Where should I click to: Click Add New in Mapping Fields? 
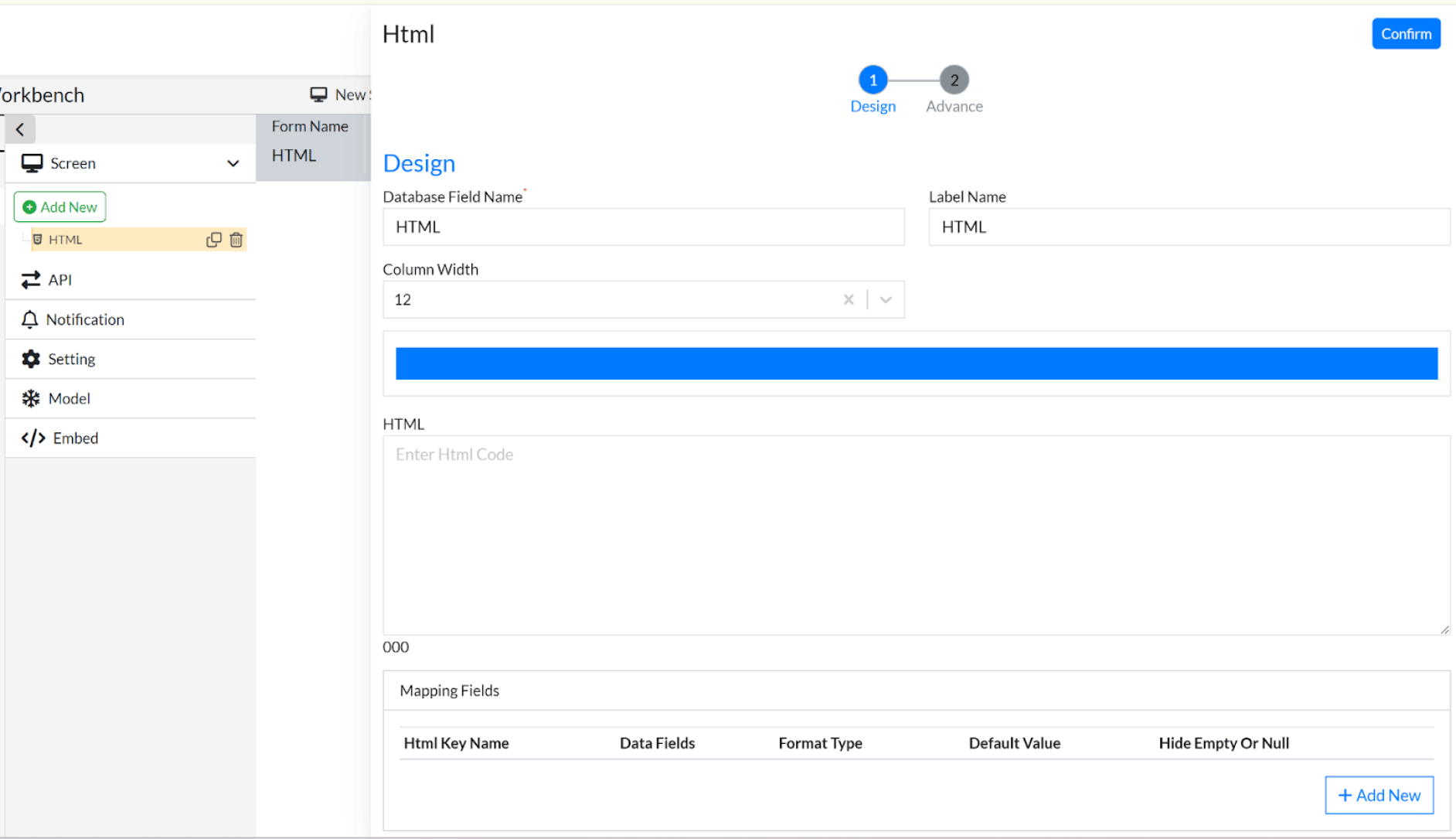point(1379,795)
